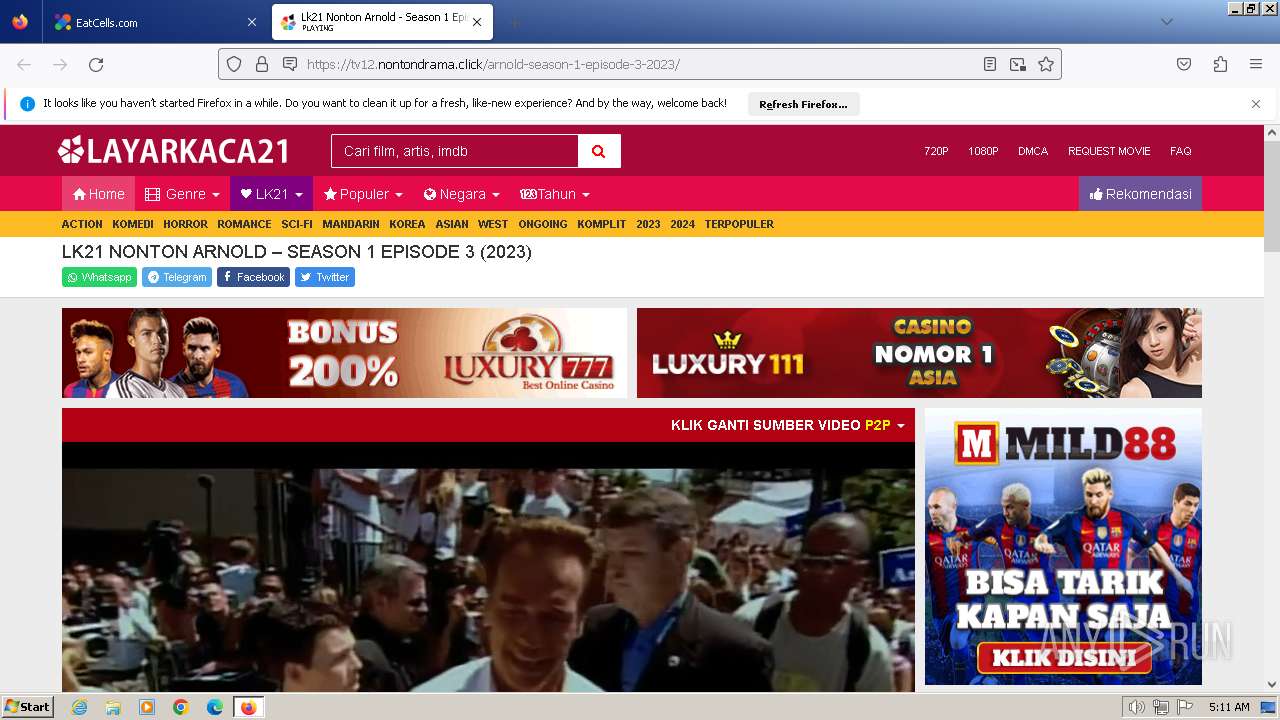This screenshot has width=1280, height=720.
Task: Share via the Telegram button
Action: (x=177, y=277)
